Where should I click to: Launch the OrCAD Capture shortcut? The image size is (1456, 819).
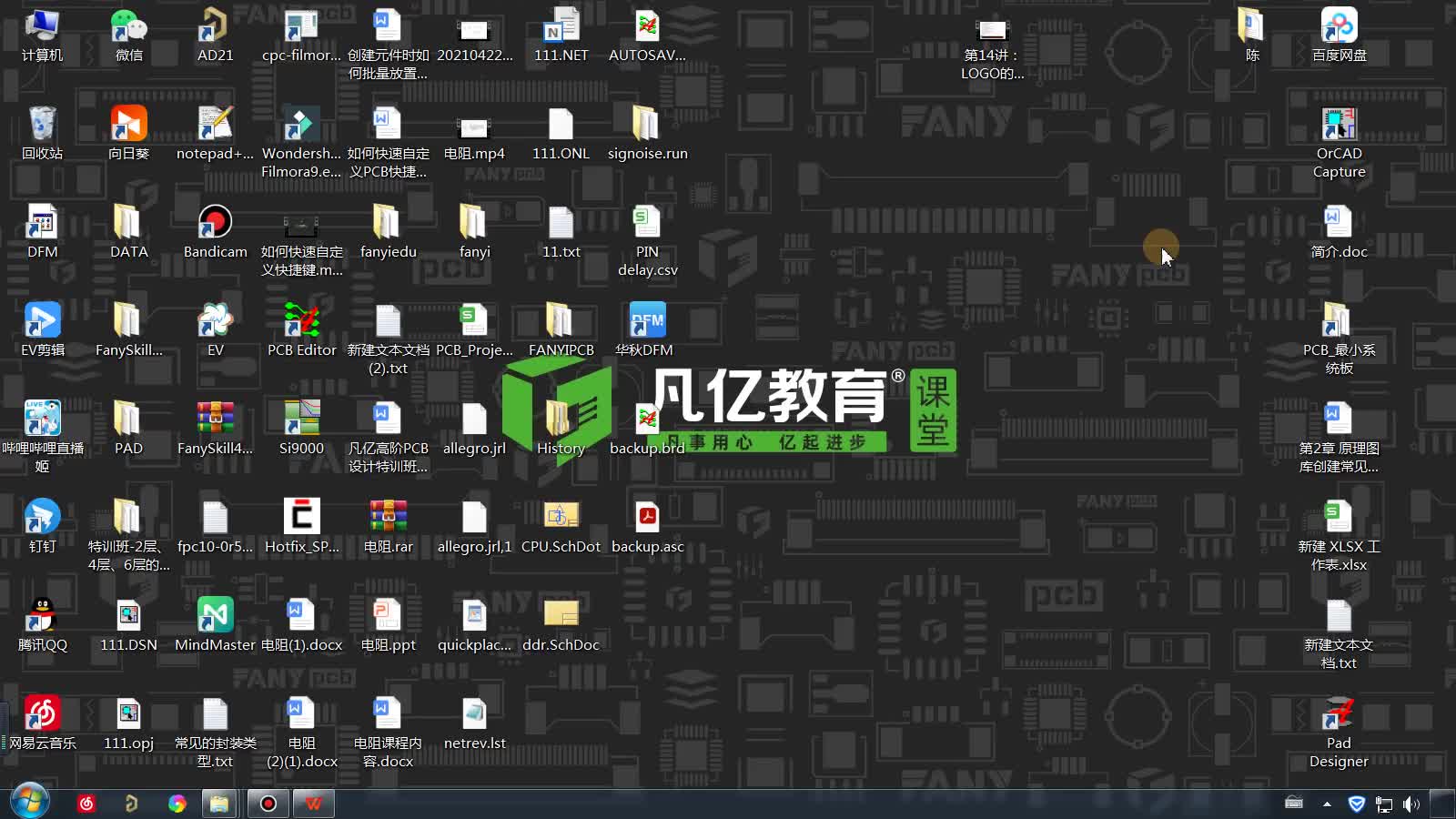coord(1339,126)
